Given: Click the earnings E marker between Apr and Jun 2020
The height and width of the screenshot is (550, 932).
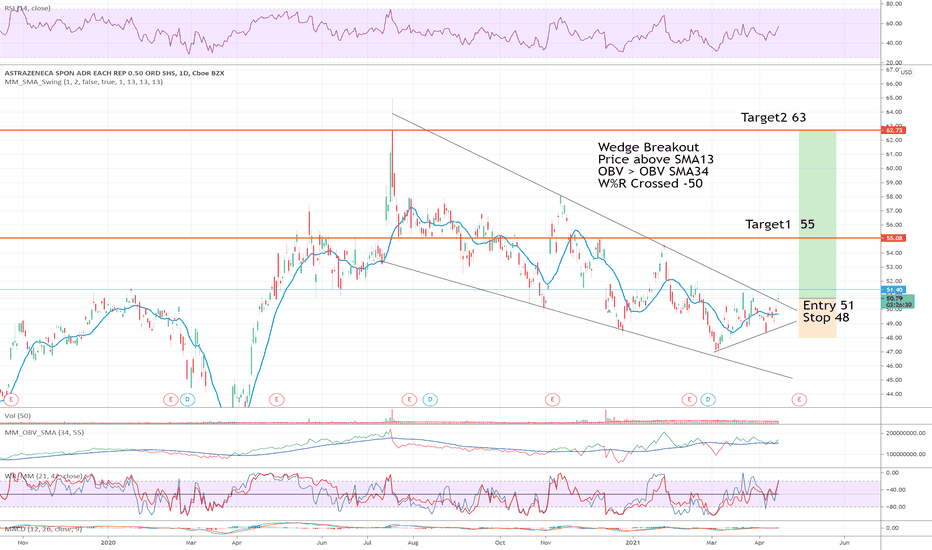Looking at the screenshot, I should point(276,400).
